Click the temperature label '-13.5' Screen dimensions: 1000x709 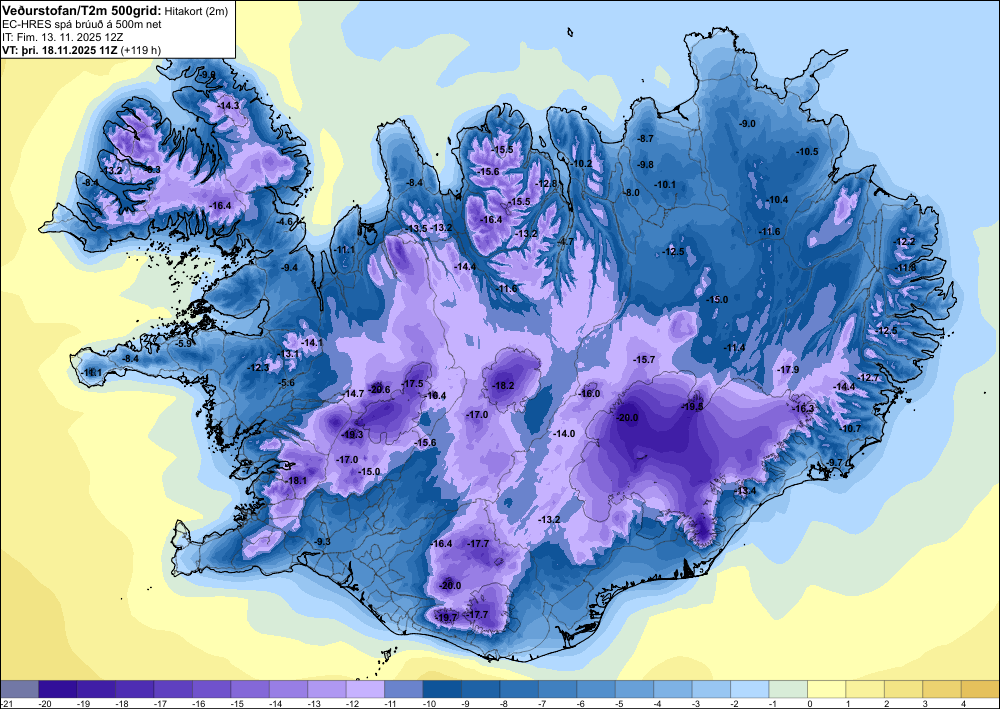point(416,228)
